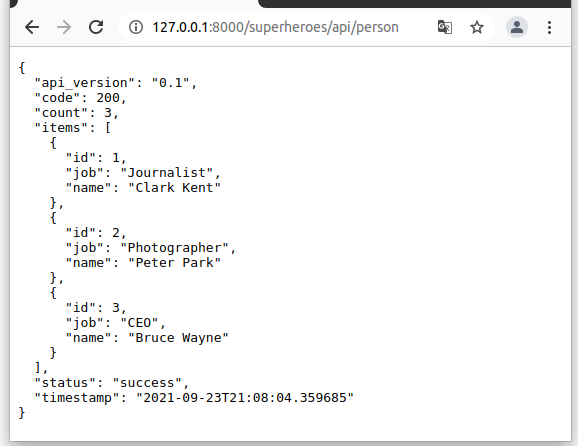Click the "Peter Park" name value

pyautogui.click(x=174, y=263)
